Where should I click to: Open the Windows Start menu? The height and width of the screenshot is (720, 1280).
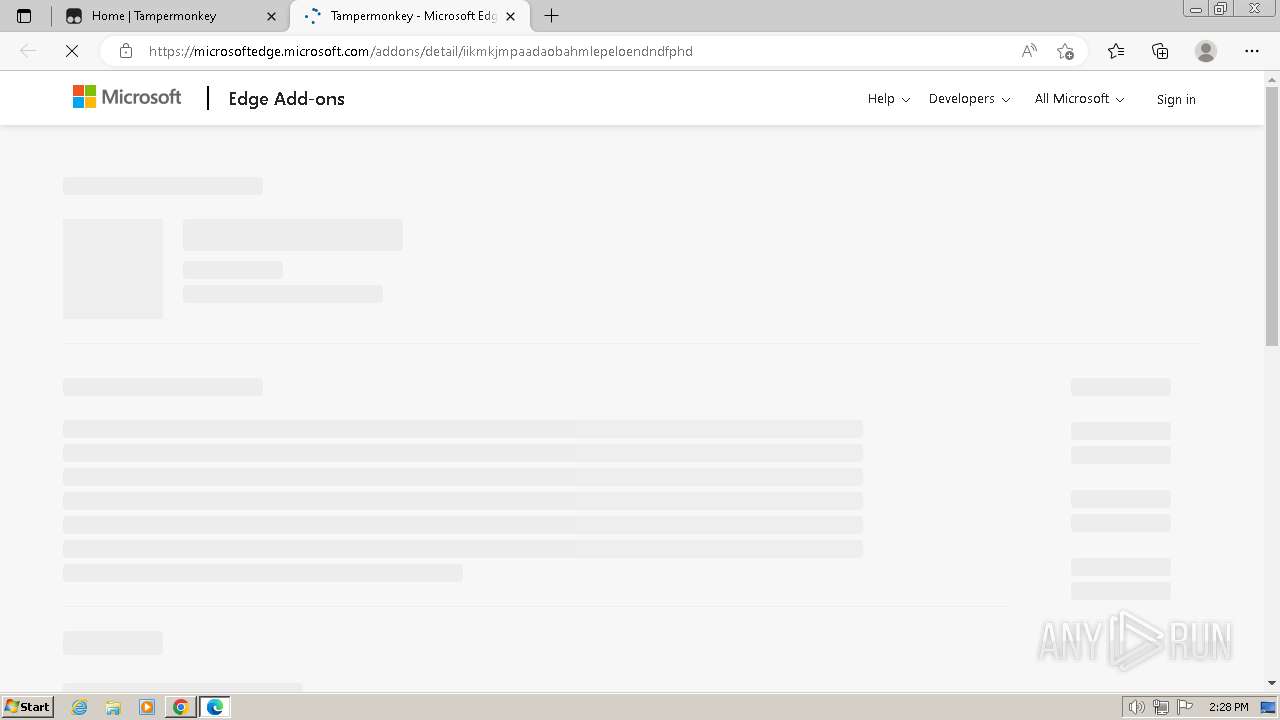(28, 706)
